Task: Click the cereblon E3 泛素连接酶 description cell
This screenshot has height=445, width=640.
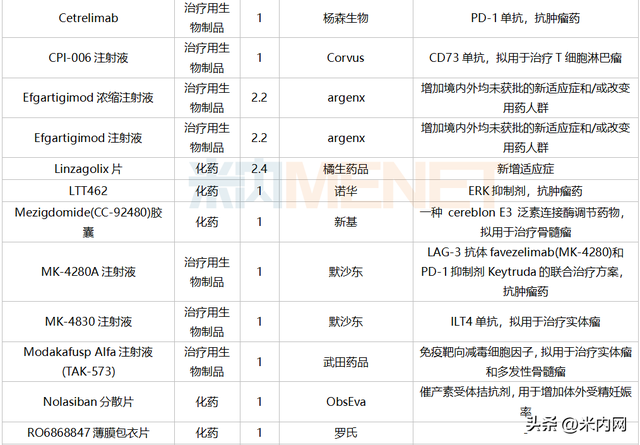Action: pyautogui.click(x=525, y=222)
